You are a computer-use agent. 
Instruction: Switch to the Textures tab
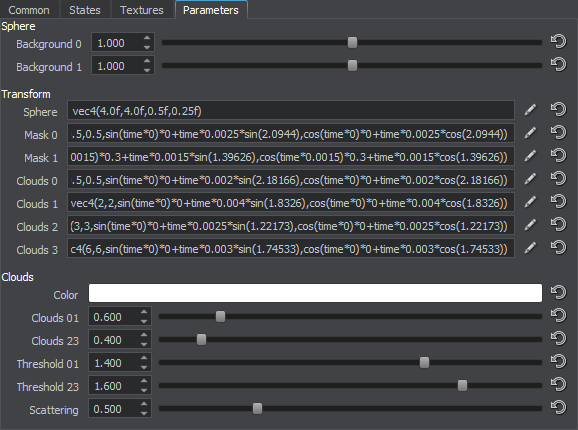tap(142, 10)
